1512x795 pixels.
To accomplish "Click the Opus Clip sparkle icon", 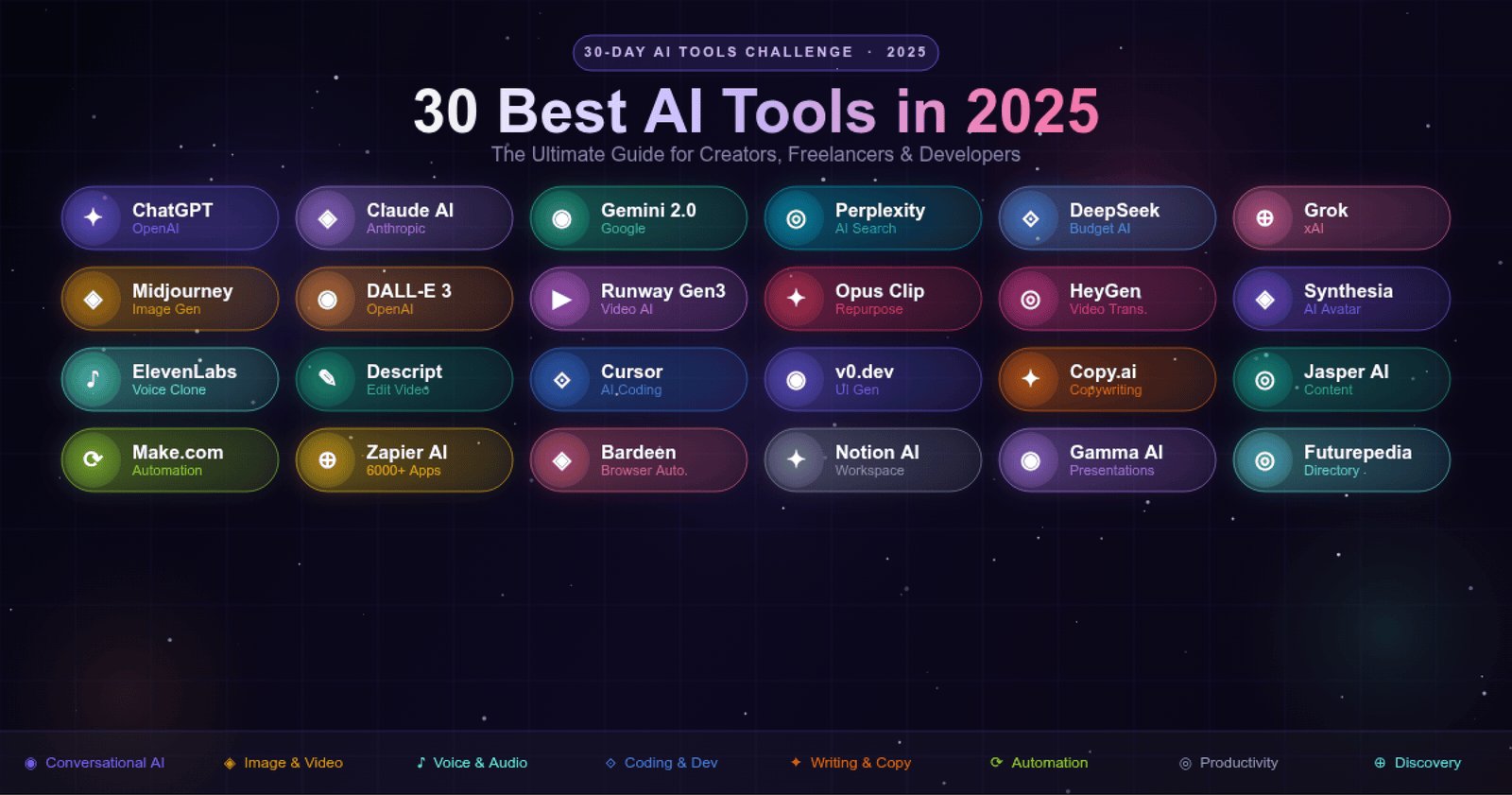I will (797, 300).
